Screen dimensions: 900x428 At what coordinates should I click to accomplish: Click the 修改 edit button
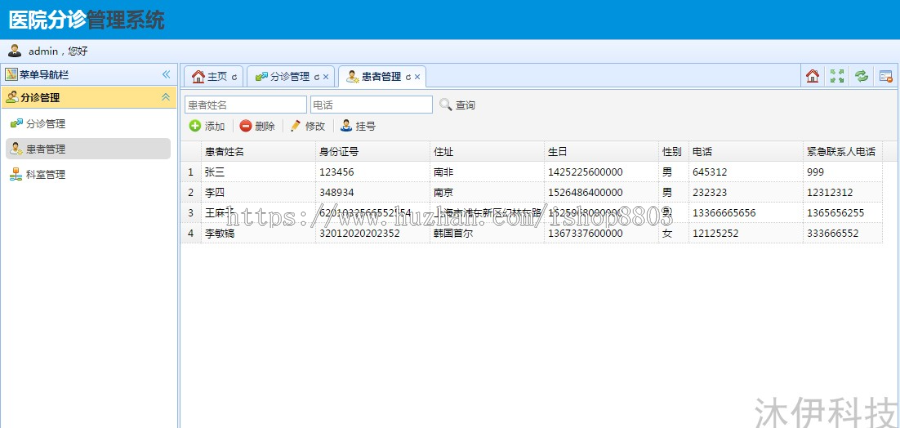click(x=308, y=126)
